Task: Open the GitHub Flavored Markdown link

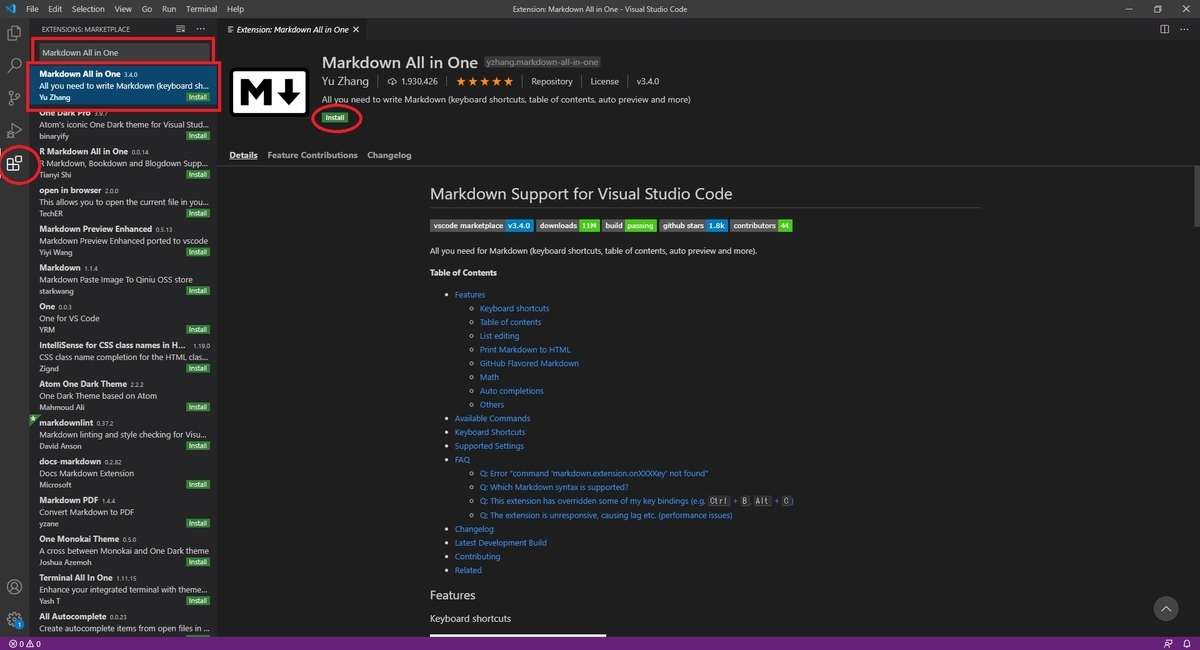Action: pos(529,364)
